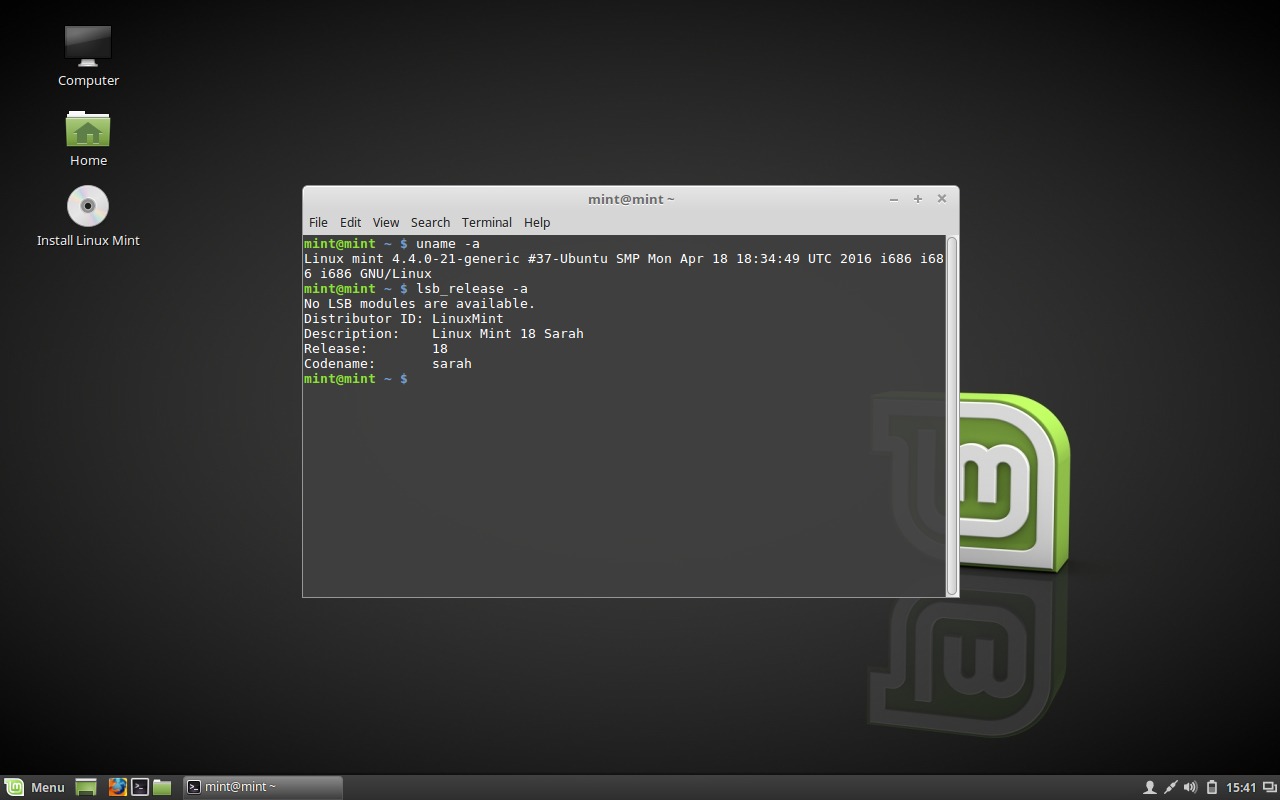Viewport: 1280px width, 800px height.
Task: Open the terminal View menu
Action: pyautogui.click(x=386, y=222)
